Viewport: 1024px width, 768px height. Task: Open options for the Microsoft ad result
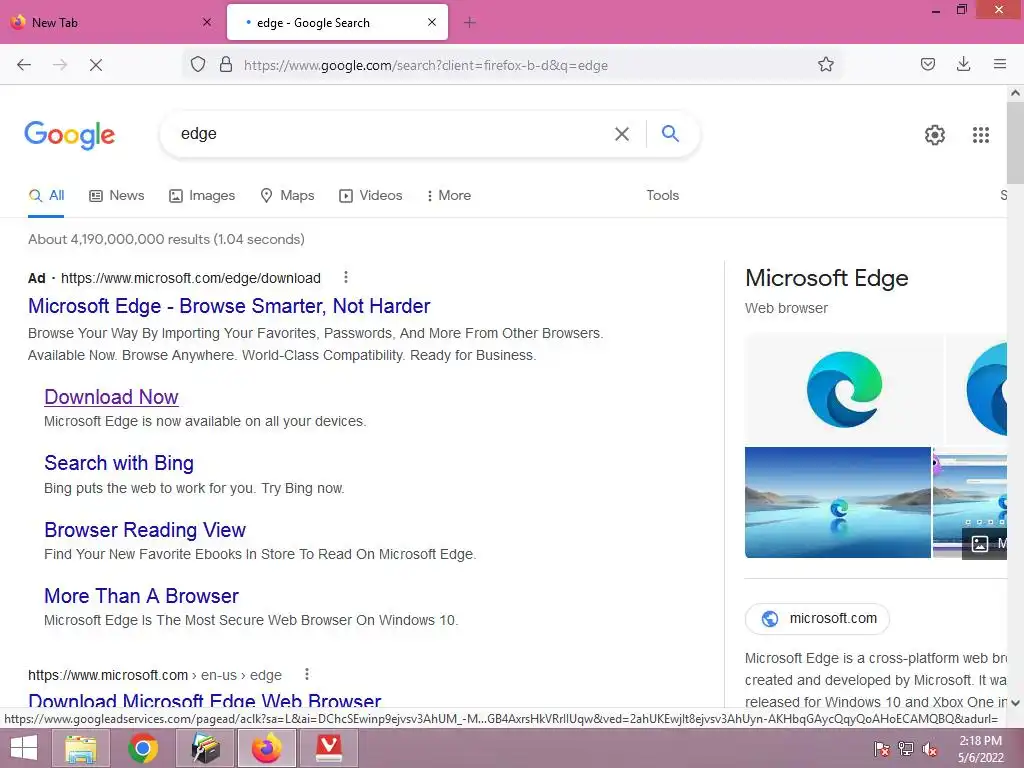pos(345,278)
